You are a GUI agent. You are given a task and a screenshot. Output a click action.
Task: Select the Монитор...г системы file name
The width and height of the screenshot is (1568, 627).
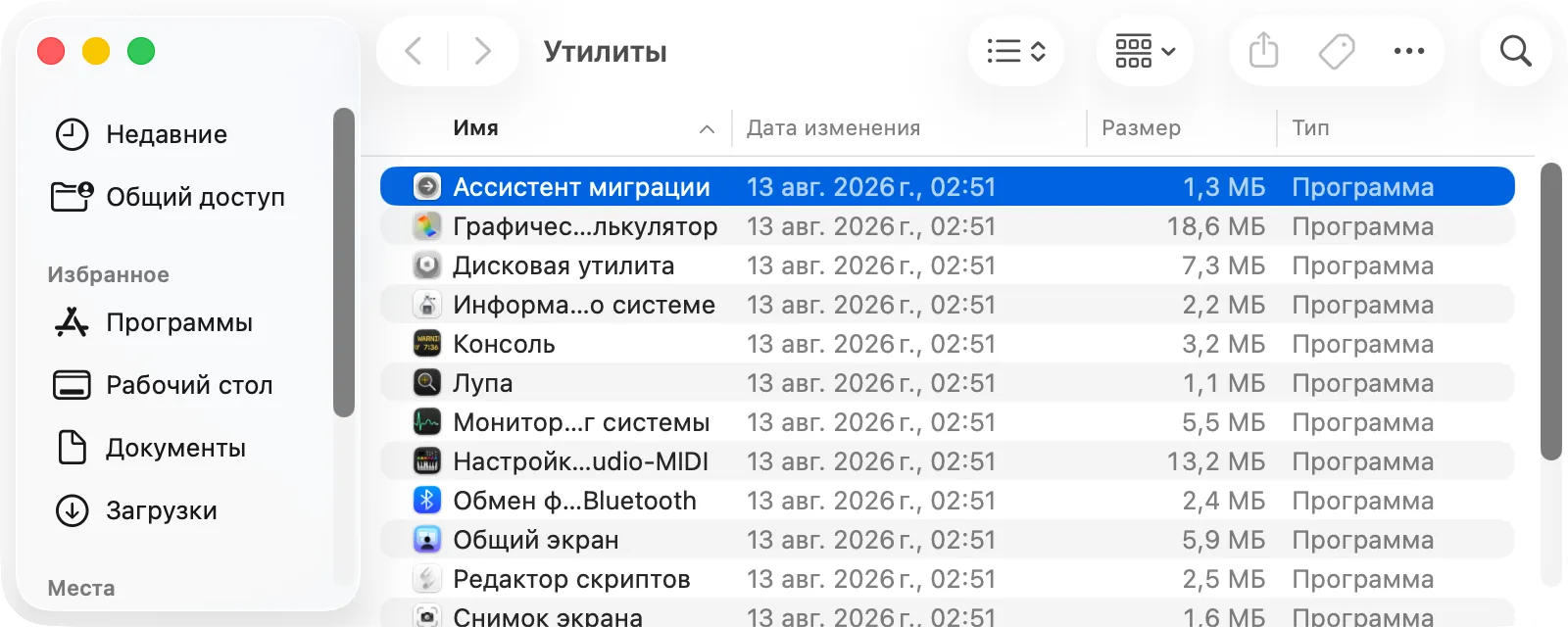pyautogui.click(x=581, y=421)
